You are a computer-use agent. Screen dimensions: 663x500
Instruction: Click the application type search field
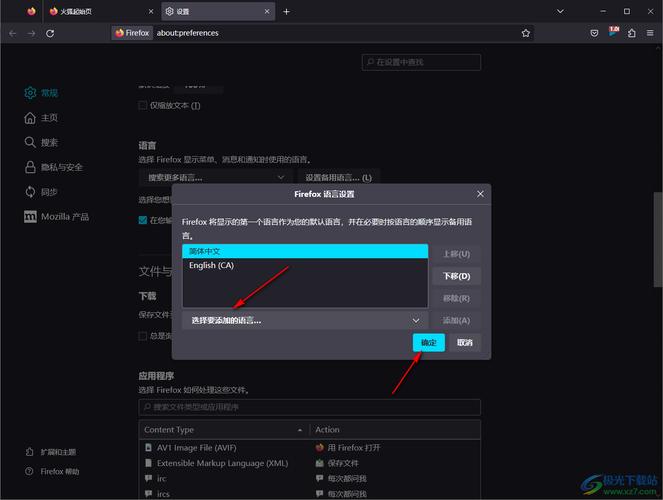pyautogui.click(x=310, y=407)
